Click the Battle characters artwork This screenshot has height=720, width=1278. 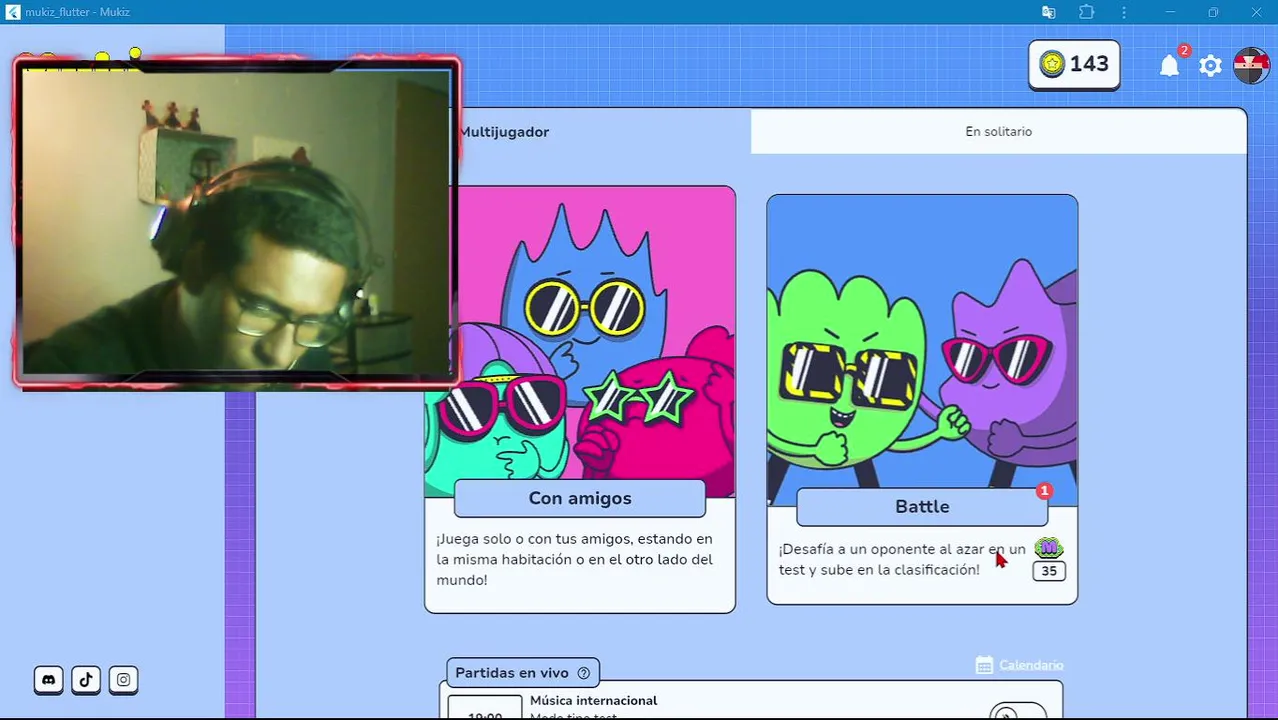[x=922, y=350]
